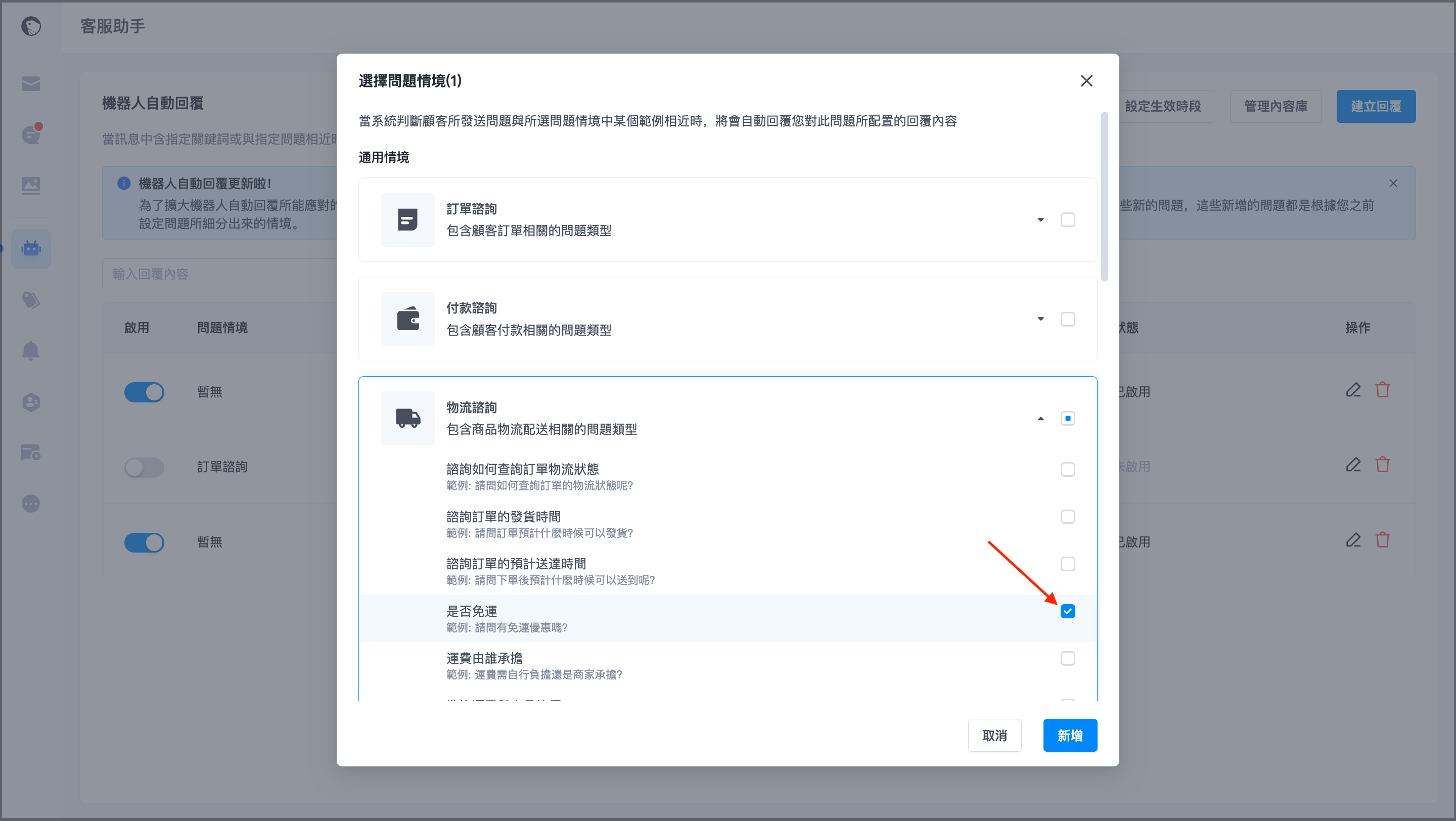The width and height of the screenshot is (1456, 821).
Task: Click the 客服助手 page title
Action: click(x=112, y=26)
